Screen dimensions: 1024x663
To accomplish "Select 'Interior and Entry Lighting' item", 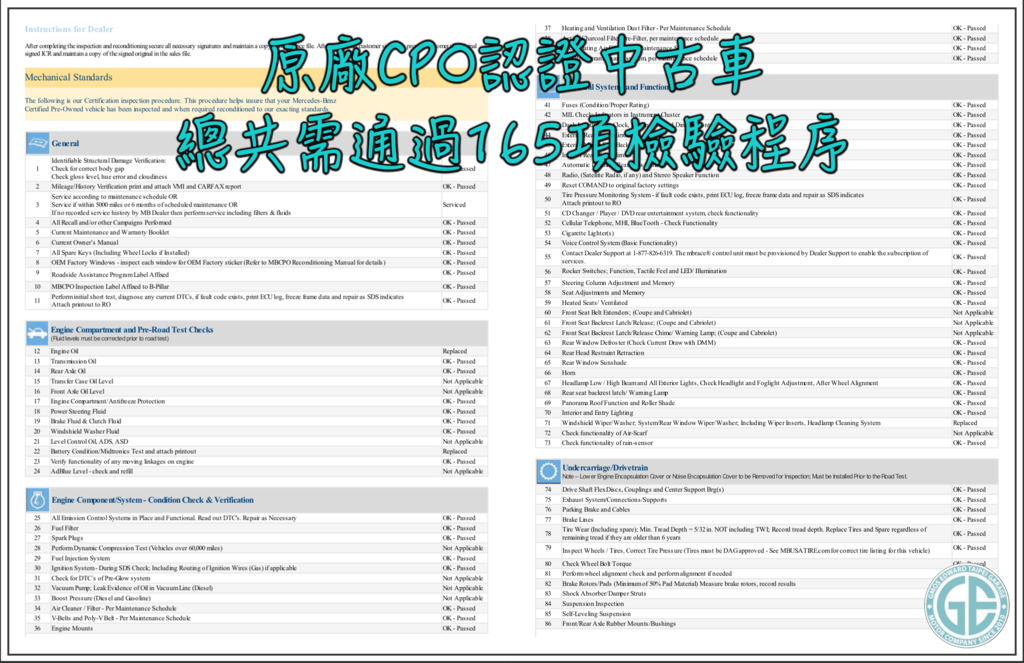I will click(x=598, y=413).
